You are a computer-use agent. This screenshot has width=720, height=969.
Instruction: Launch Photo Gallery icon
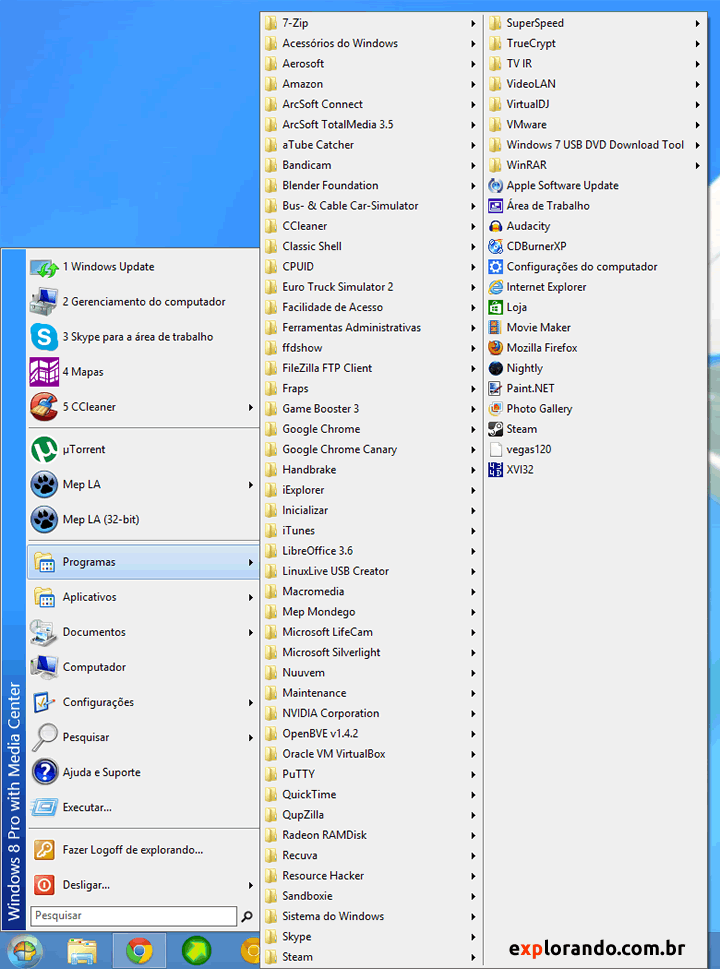(x=496, y=409)
